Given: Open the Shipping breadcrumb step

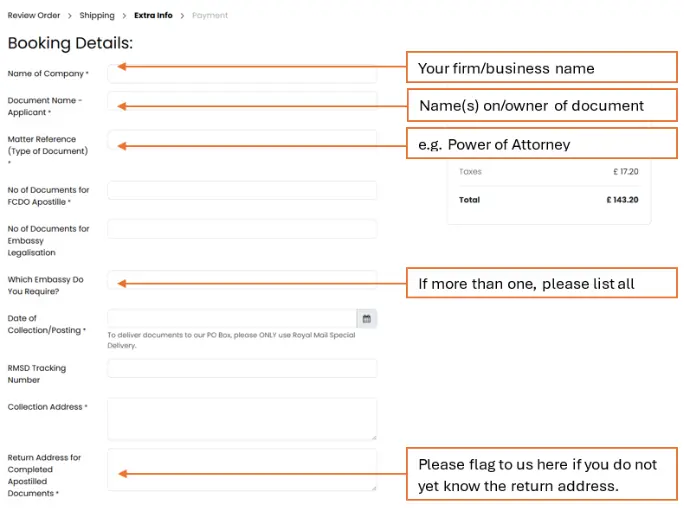Looking at the screenshot, I should pos(97,16).
